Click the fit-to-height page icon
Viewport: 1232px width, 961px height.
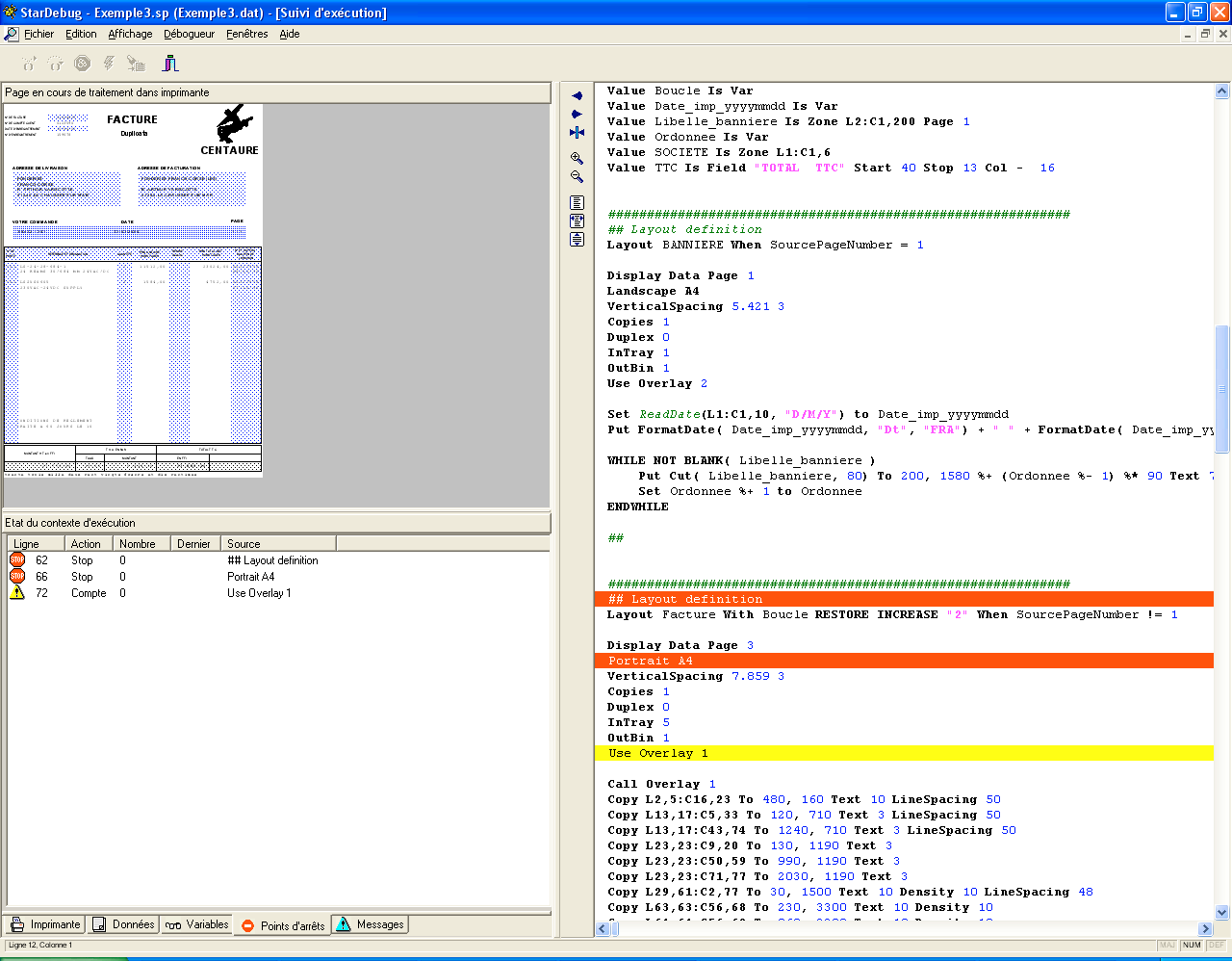(577, 240)
